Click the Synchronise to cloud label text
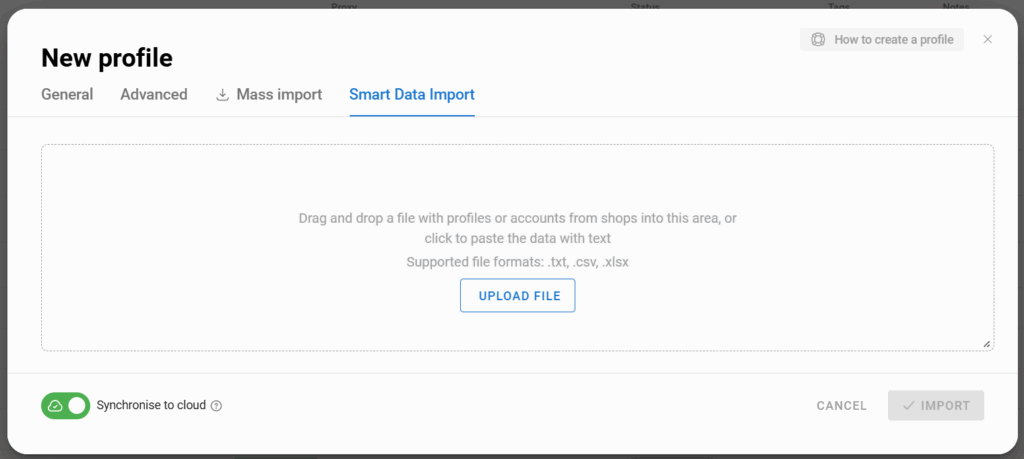This screenshot has width=1024, height=459. (151, 405)
